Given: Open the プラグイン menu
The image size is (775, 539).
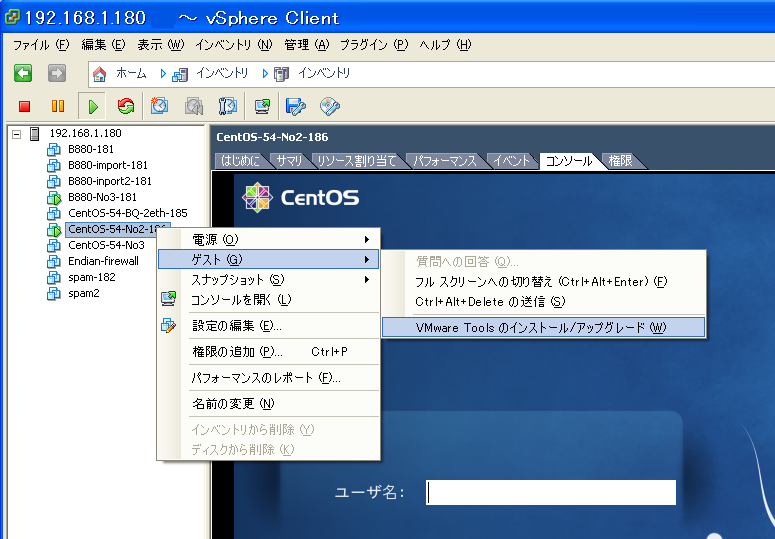Looking at the screenshot, I should (x=374, y=45).
